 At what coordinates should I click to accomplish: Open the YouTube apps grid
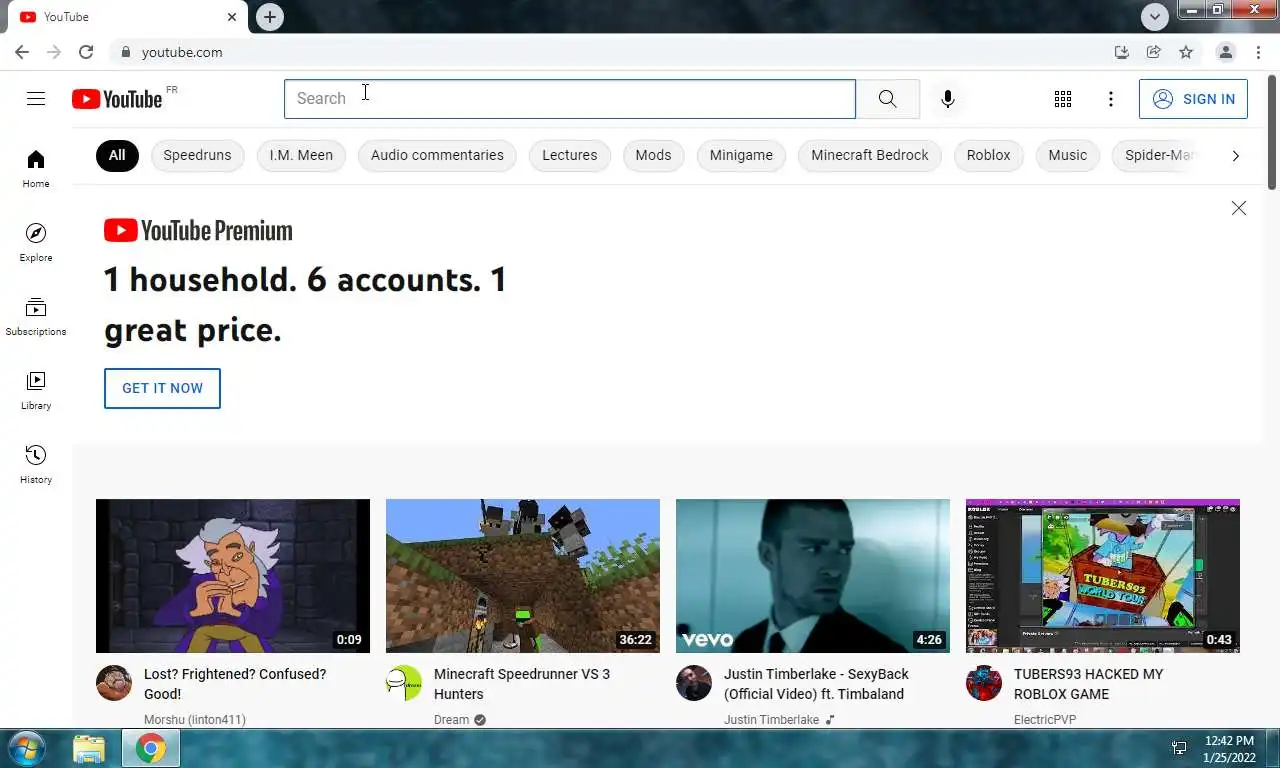point(1063,98)
